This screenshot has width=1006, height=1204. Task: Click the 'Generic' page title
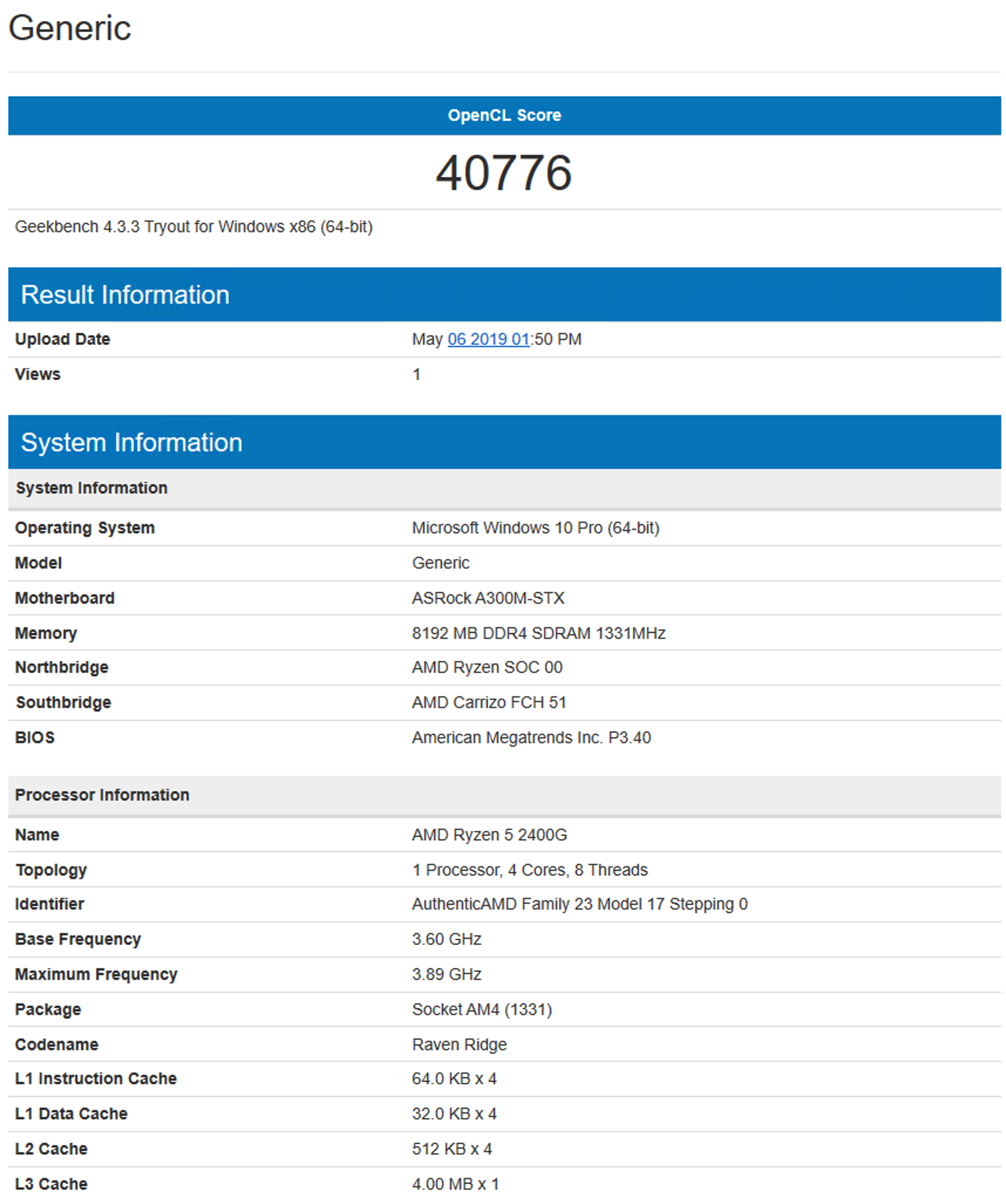tap(70, 28)
